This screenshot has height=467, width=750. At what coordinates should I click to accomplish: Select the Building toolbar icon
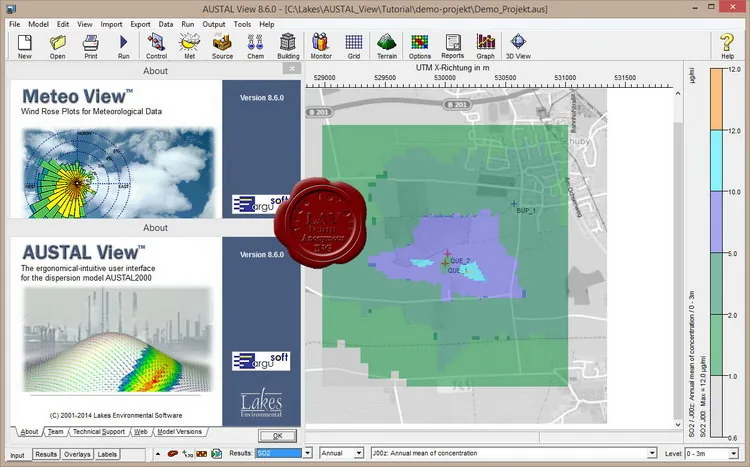coord(288,46)
